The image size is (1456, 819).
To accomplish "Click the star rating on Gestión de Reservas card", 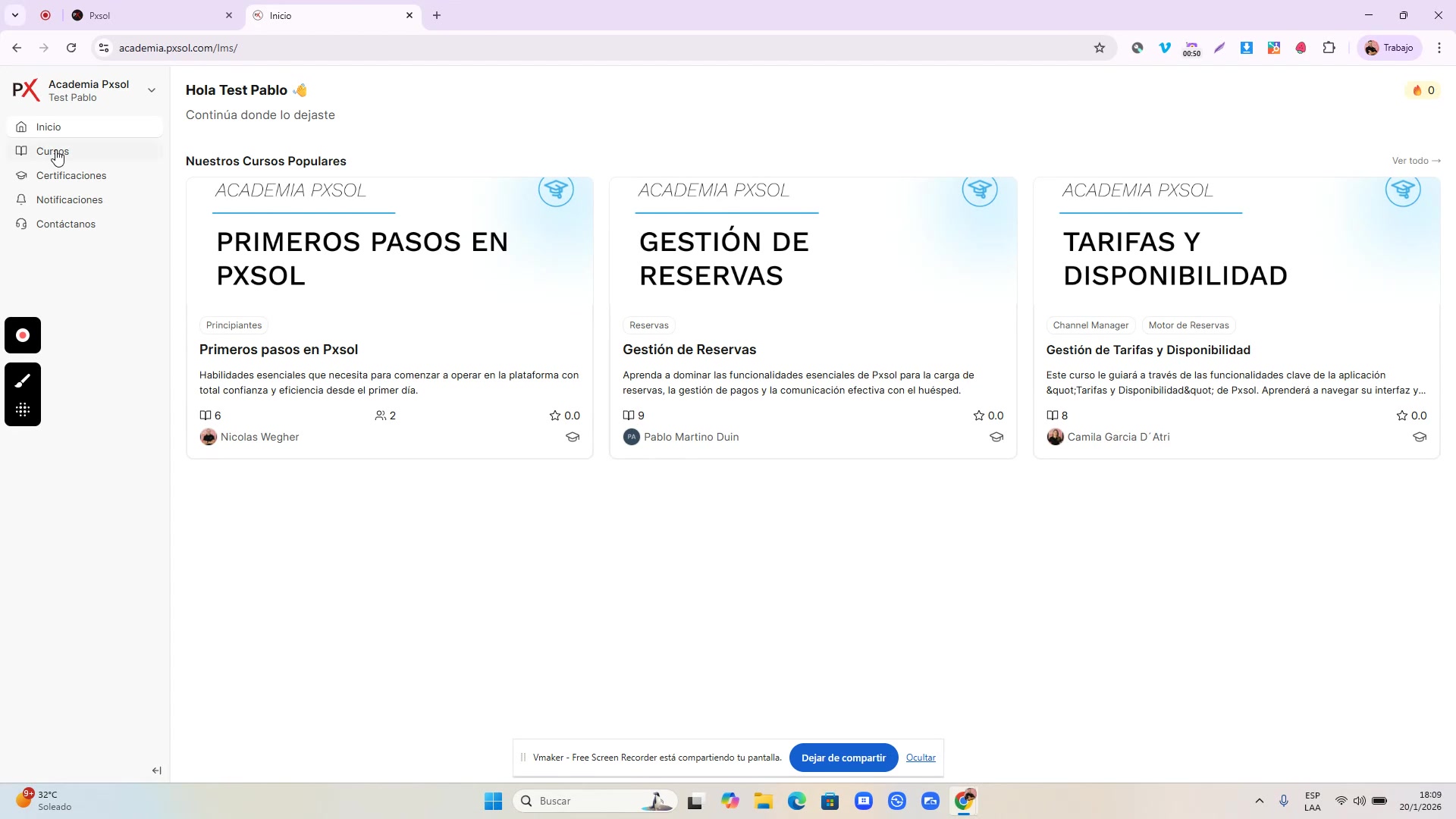I will pos(988,416).
